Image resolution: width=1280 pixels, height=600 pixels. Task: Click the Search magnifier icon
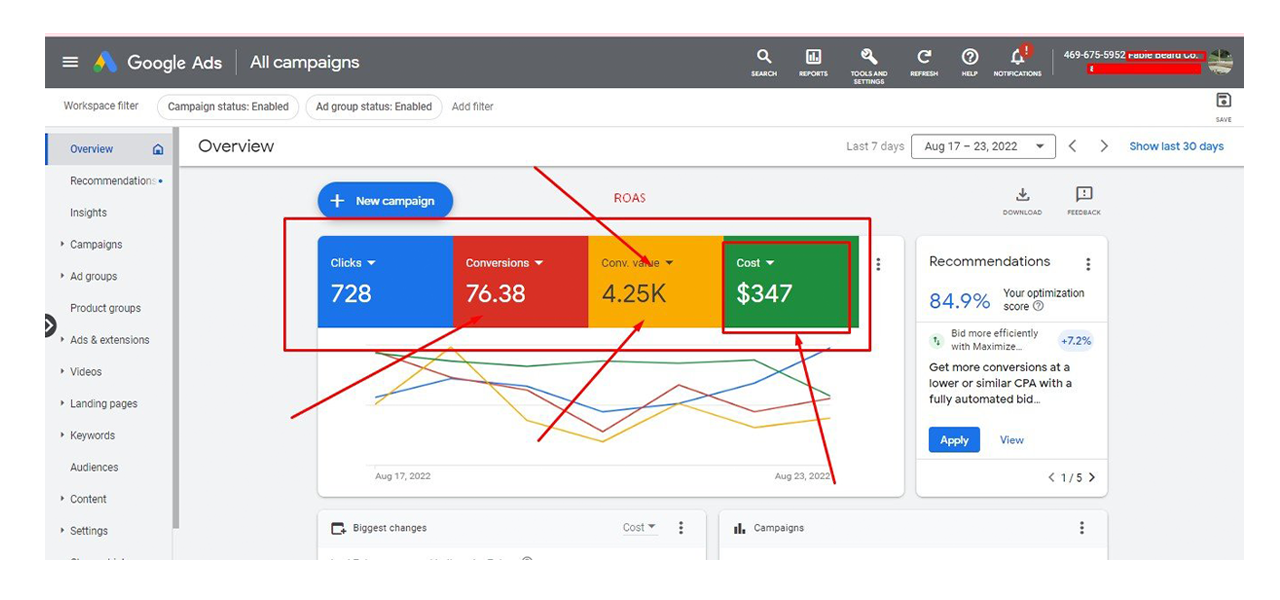[x=764, y=58]
